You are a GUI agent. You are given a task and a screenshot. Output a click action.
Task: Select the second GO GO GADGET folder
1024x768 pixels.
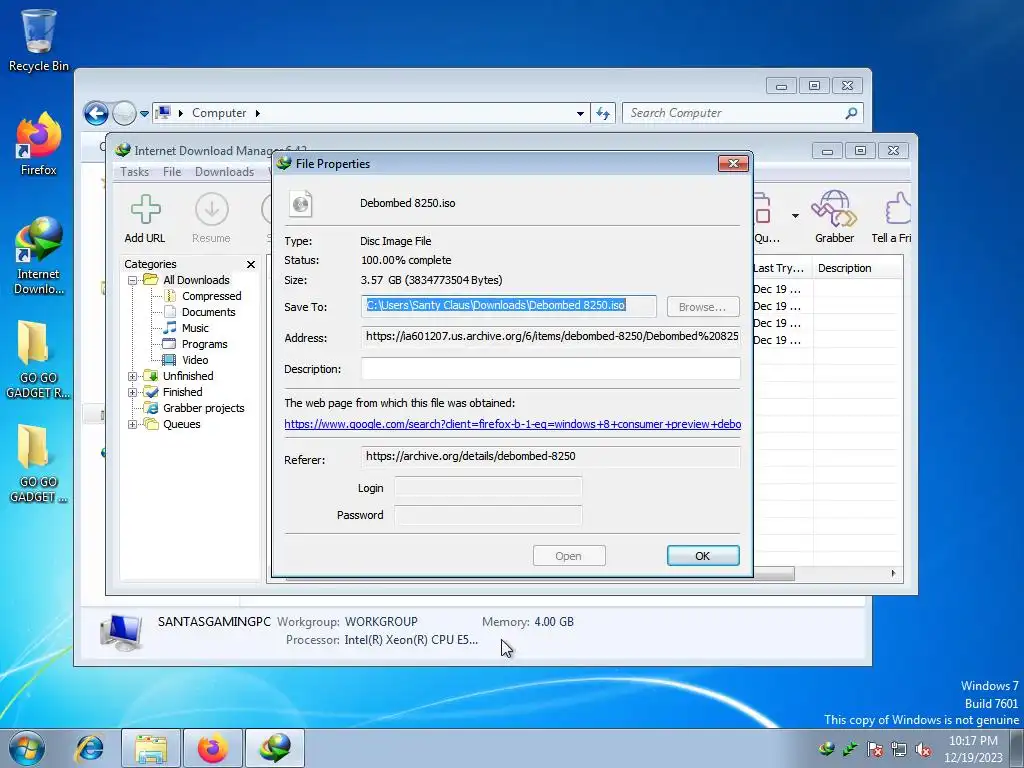[x=37, y=464]
